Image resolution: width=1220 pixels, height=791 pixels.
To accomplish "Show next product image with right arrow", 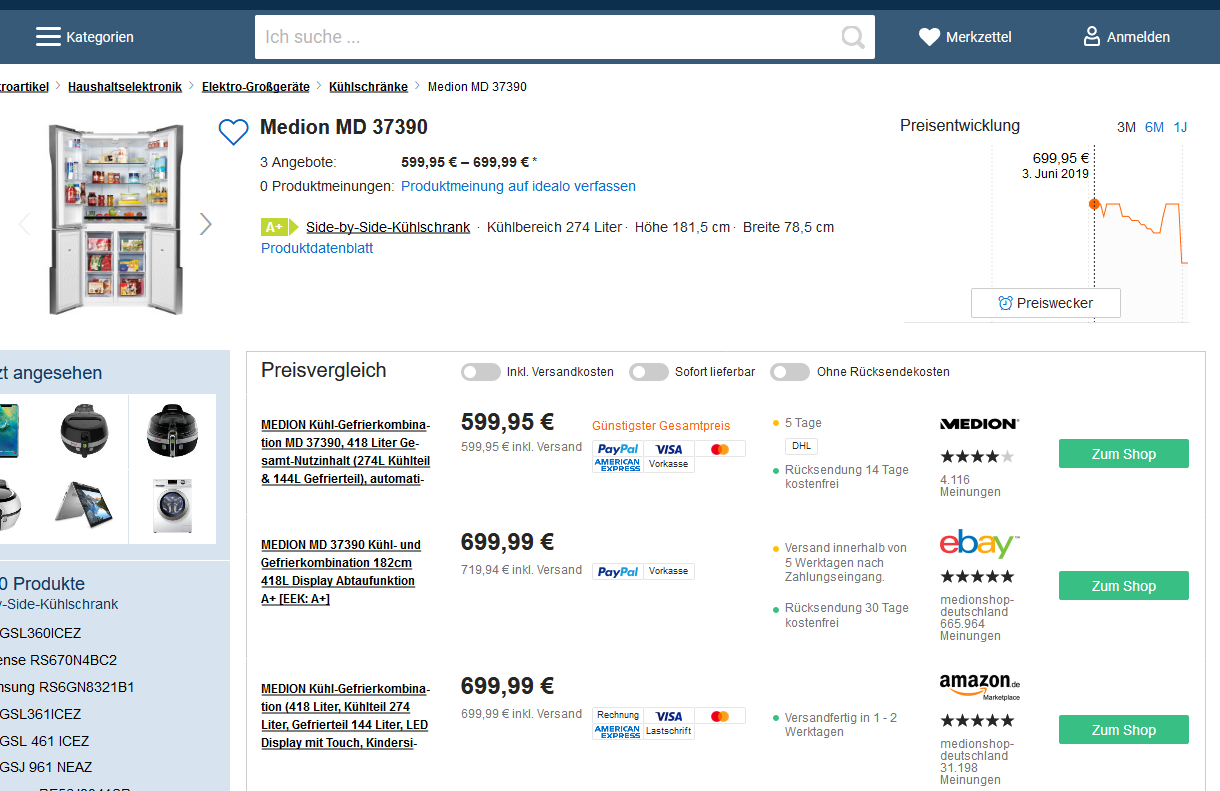I will click(x=205, y=224).
